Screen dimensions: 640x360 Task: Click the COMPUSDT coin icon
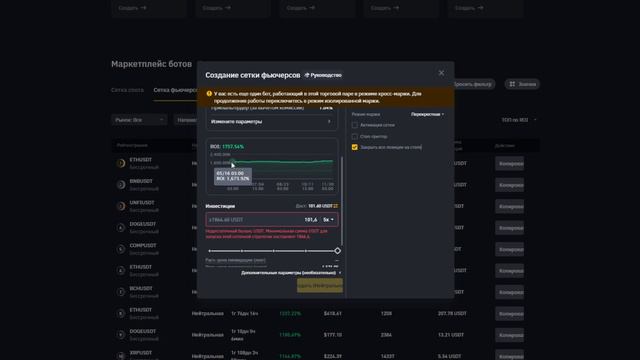(x=121, y=249)
